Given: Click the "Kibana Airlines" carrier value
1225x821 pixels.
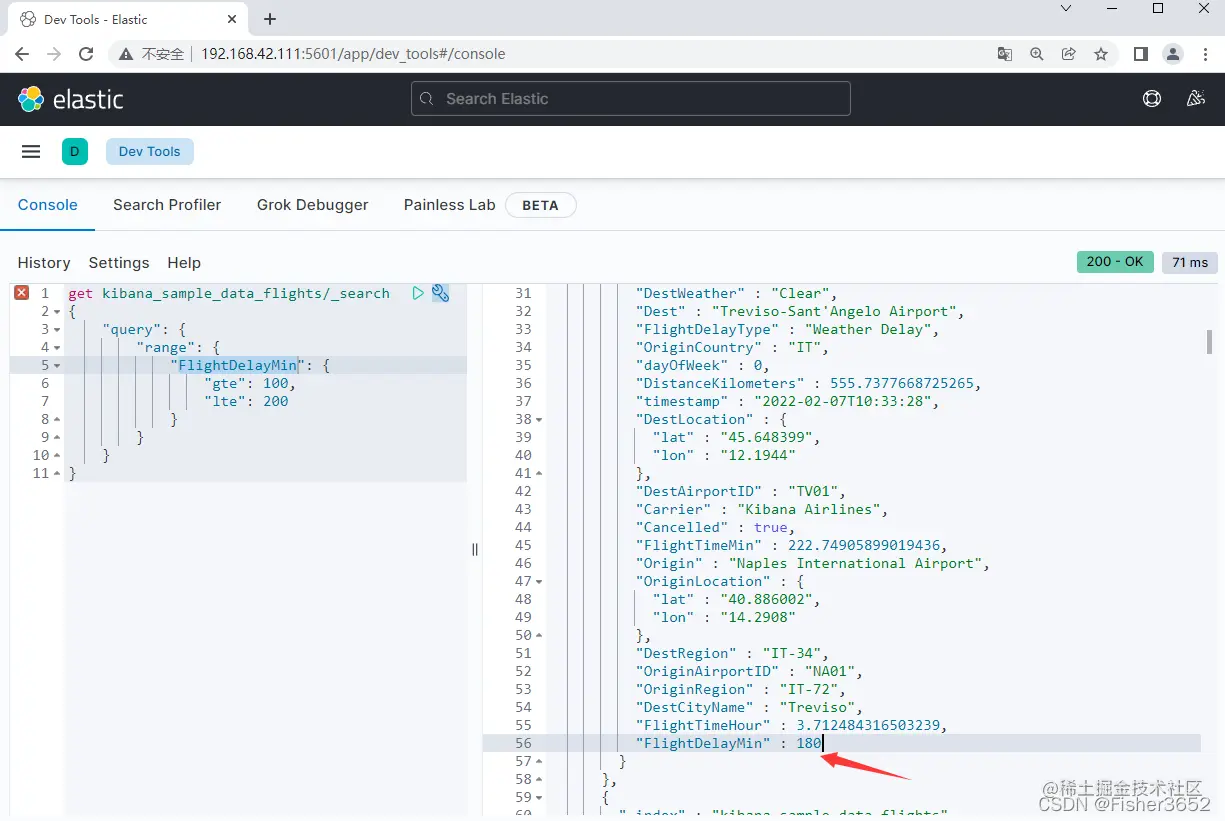Looking at the screenshot, I should pyautogui.click(x=810, y=509).
